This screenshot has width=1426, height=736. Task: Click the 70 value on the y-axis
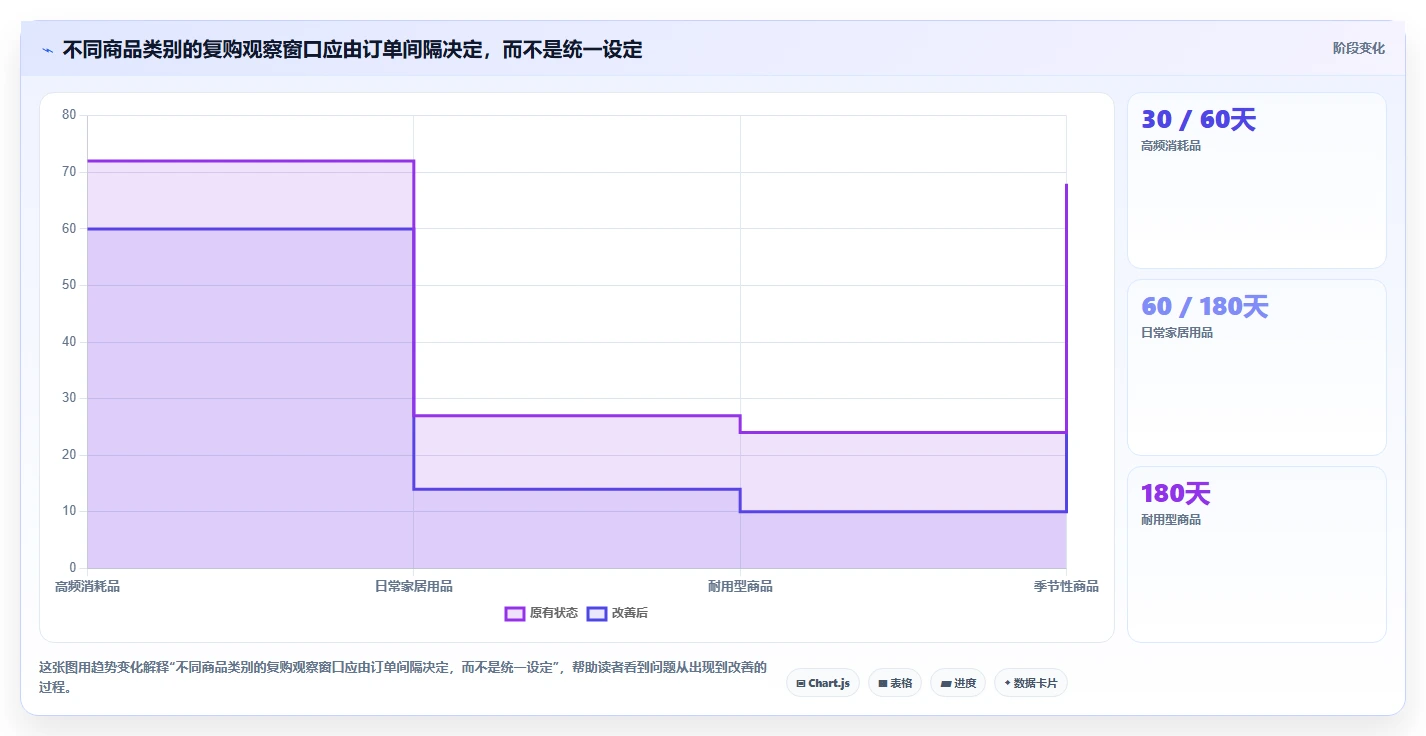(69, 172)
